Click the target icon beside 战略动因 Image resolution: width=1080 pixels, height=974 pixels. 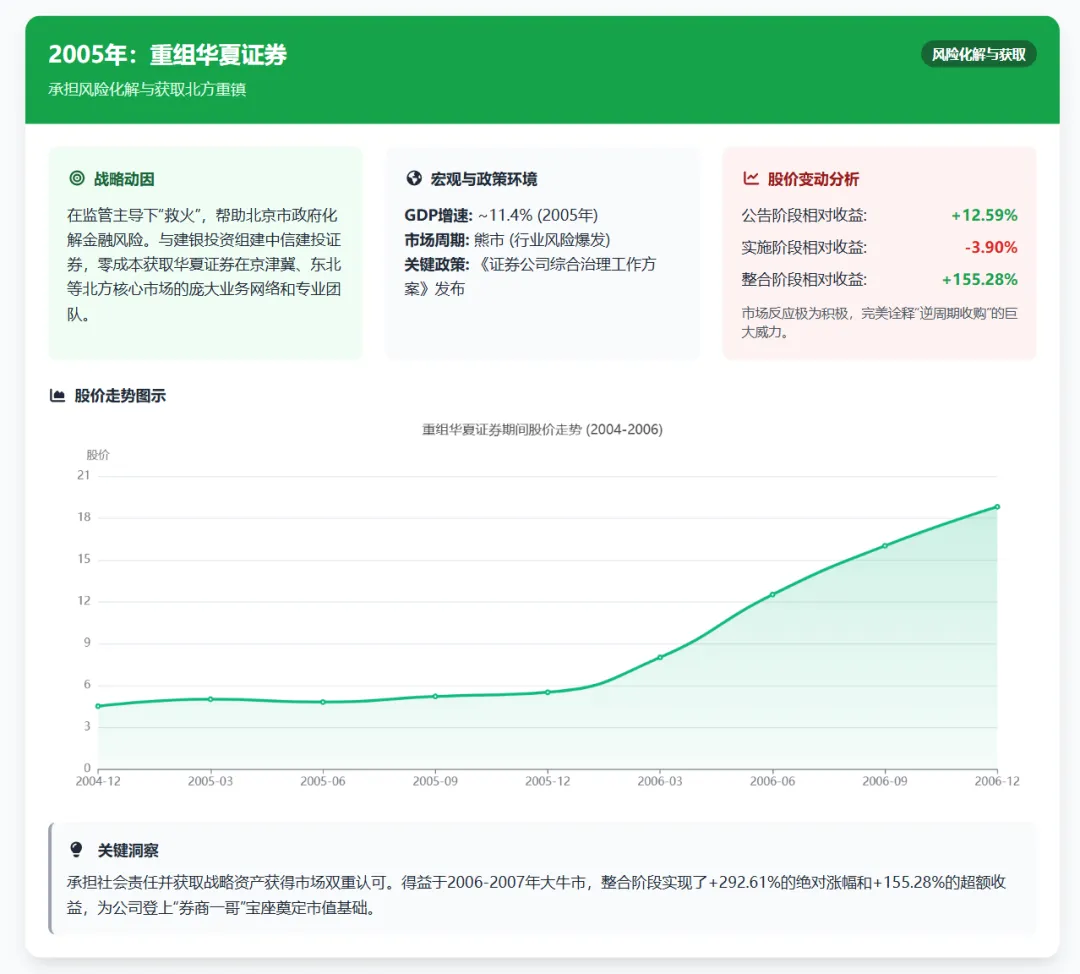coord(77,178)
